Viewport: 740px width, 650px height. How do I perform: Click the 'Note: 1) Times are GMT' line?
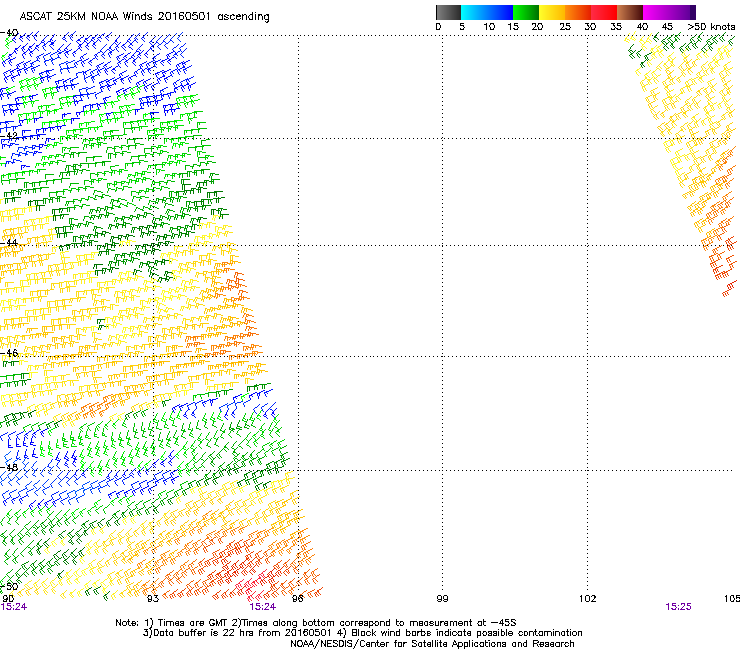316,623
